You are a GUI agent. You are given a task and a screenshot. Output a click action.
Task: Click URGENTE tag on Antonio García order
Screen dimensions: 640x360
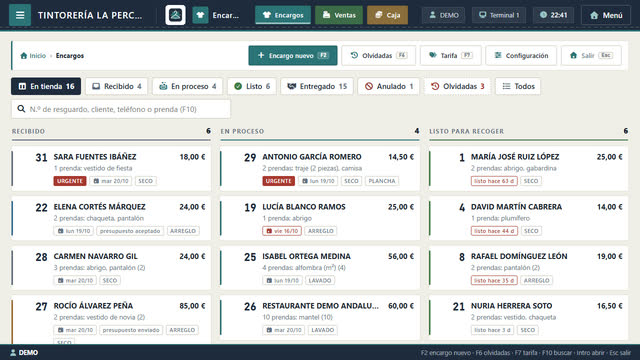click(278, 181)
